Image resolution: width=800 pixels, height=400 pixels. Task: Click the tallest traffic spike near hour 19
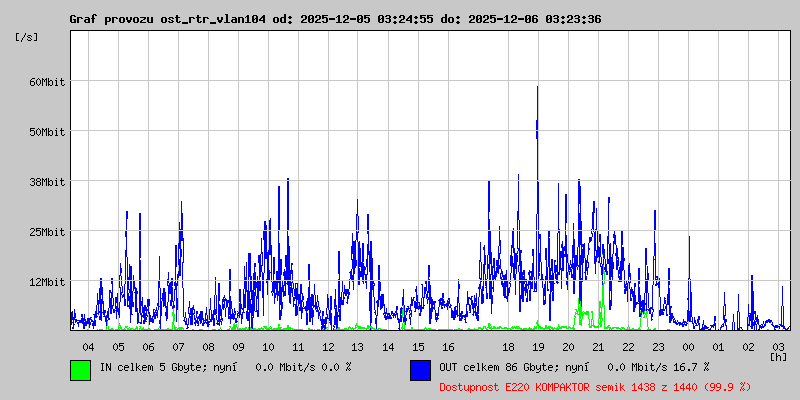(538, 90)
